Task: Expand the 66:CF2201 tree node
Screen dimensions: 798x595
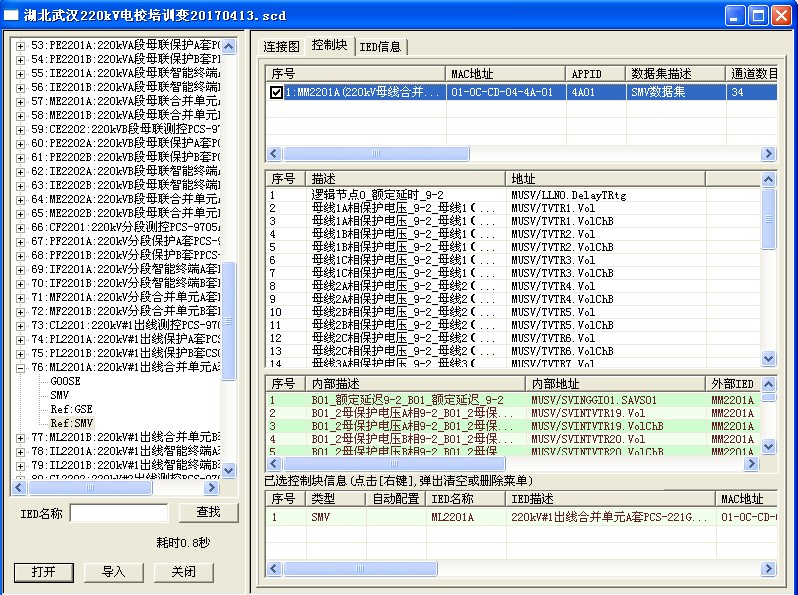Action: [x=21, y=227]
